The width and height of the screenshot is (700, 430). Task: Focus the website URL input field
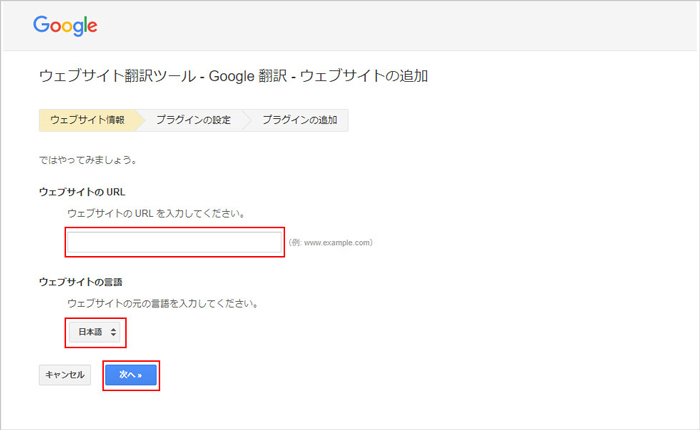point(175,242)
